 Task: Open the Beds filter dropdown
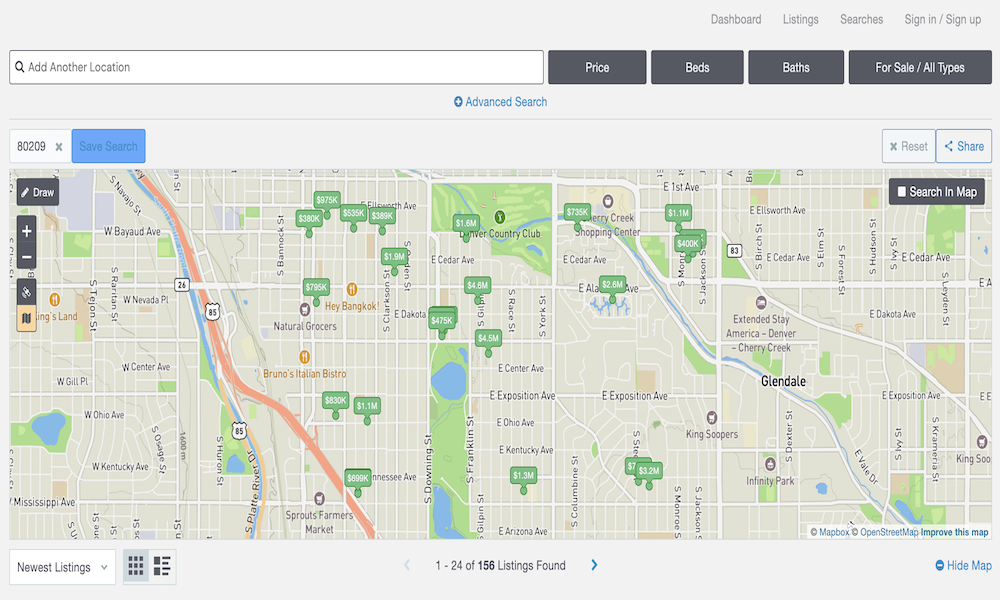(697, 67)
